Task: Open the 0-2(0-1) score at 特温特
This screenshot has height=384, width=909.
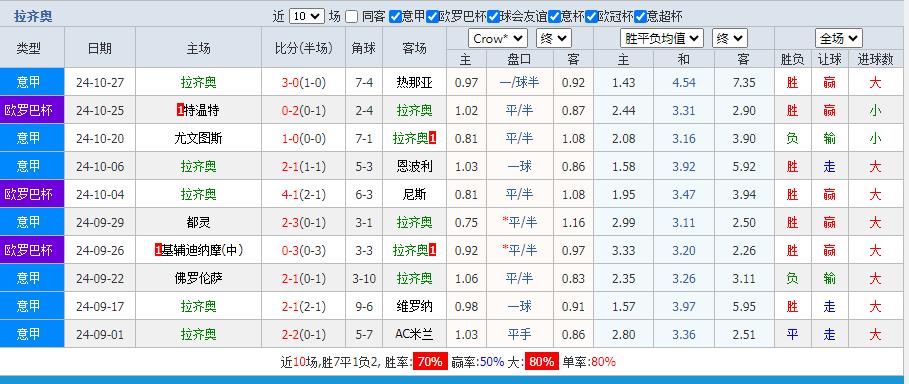Action: [304, 110]
